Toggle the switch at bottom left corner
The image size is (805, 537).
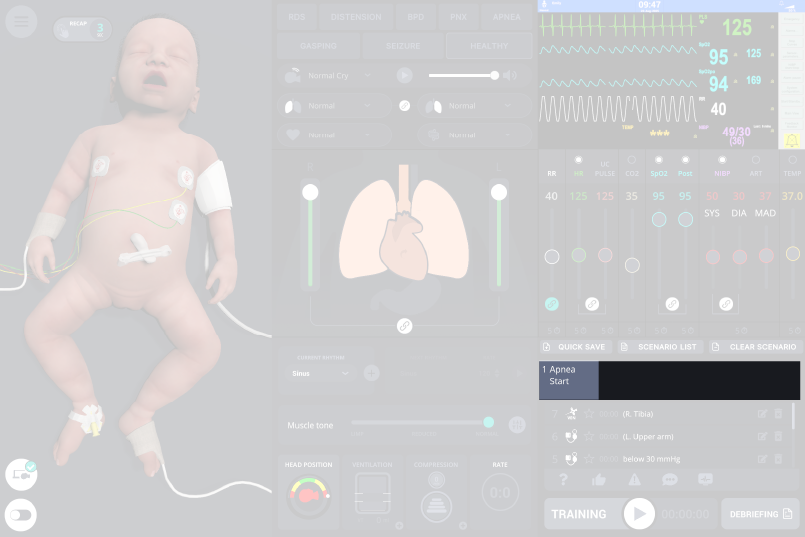(21, 515)
